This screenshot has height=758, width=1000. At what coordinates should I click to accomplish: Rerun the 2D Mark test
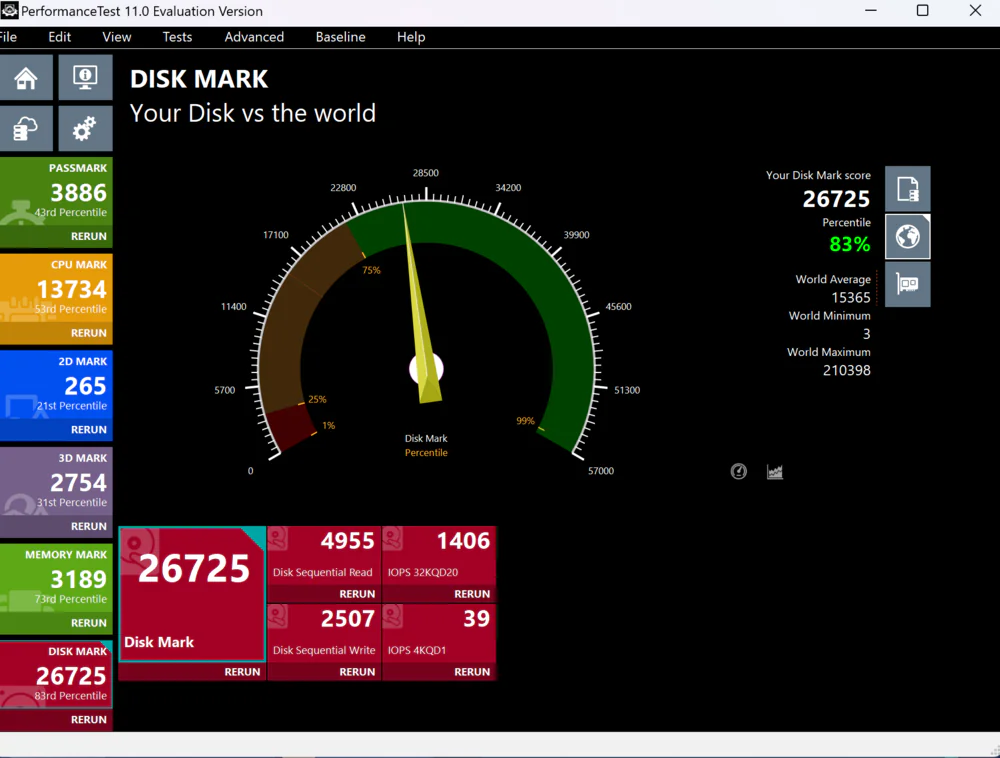point(89,430)
